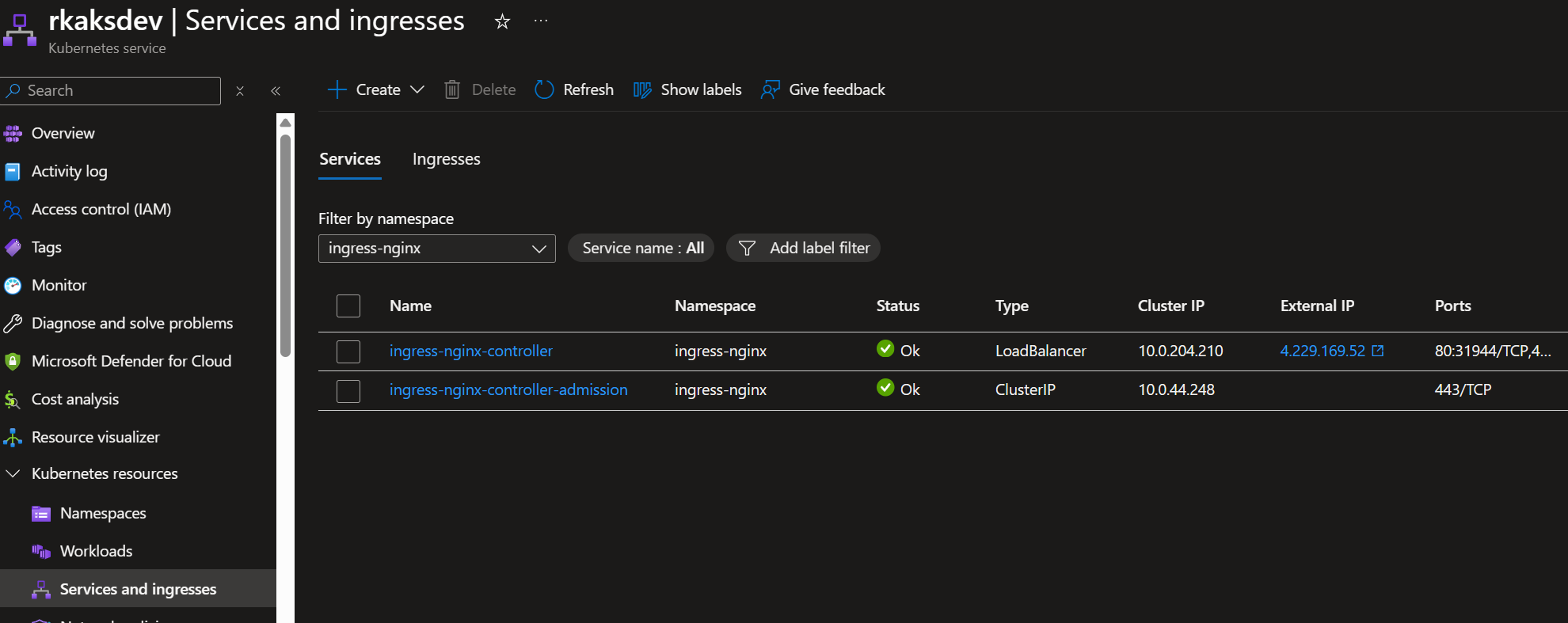1568x623 pixels.
Task: Select the ingress-nginx-controller-admission row checkbox
Action: point(348,390)
